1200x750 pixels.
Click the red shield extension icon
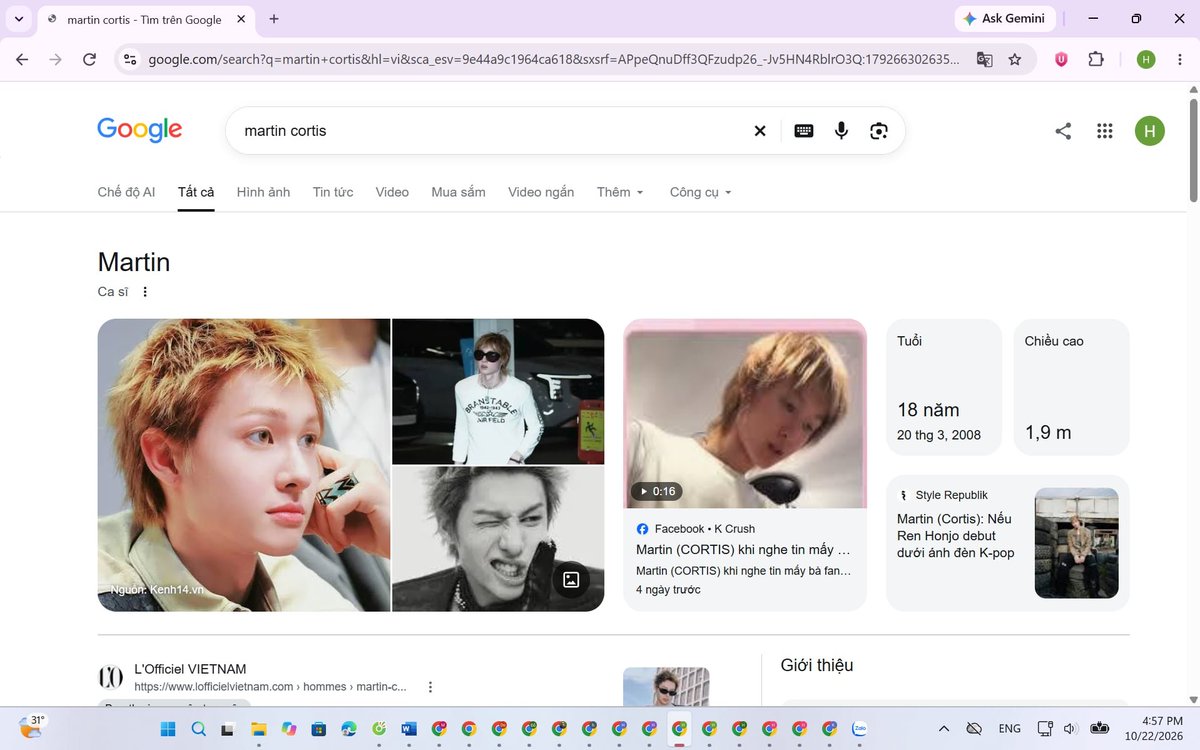tap(1061, 59)
